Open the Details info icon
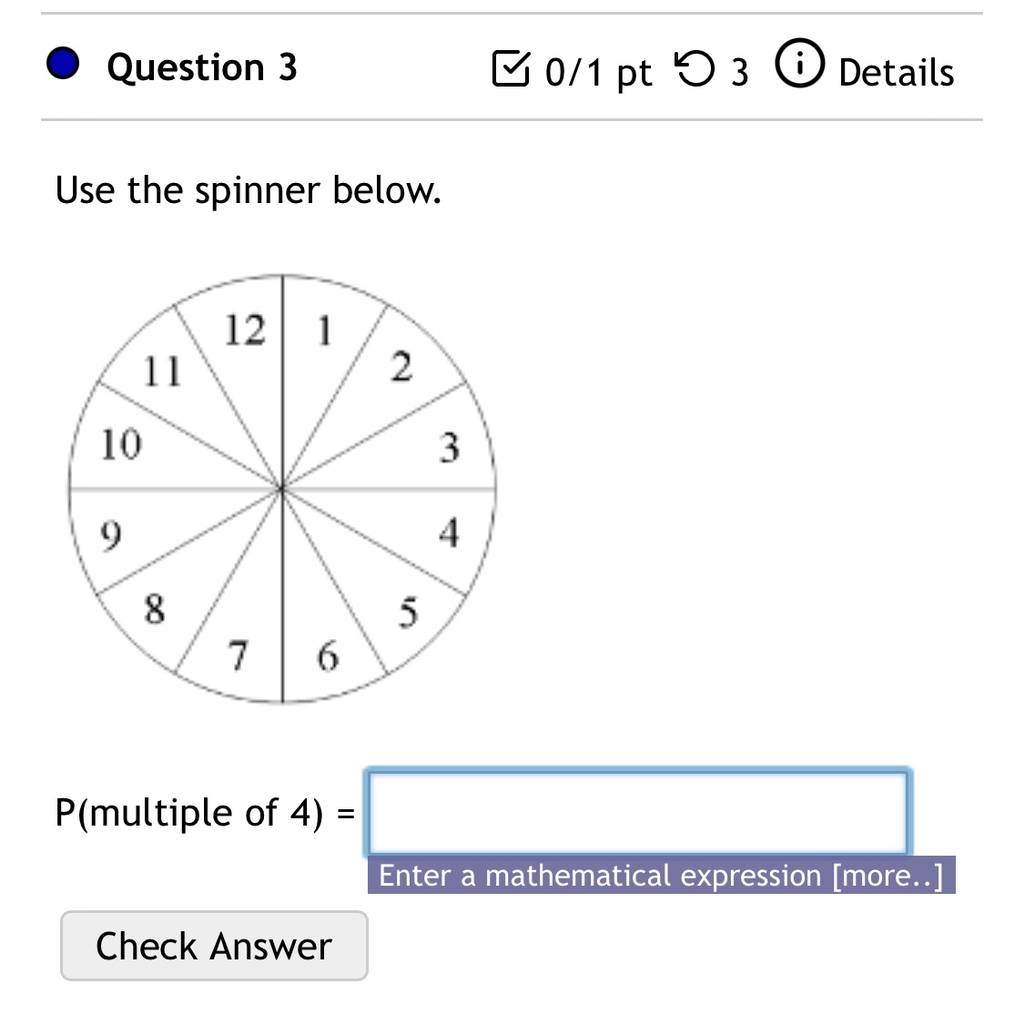The width and height of the screenshot is (1024, 1021). [x=799, y=63]
